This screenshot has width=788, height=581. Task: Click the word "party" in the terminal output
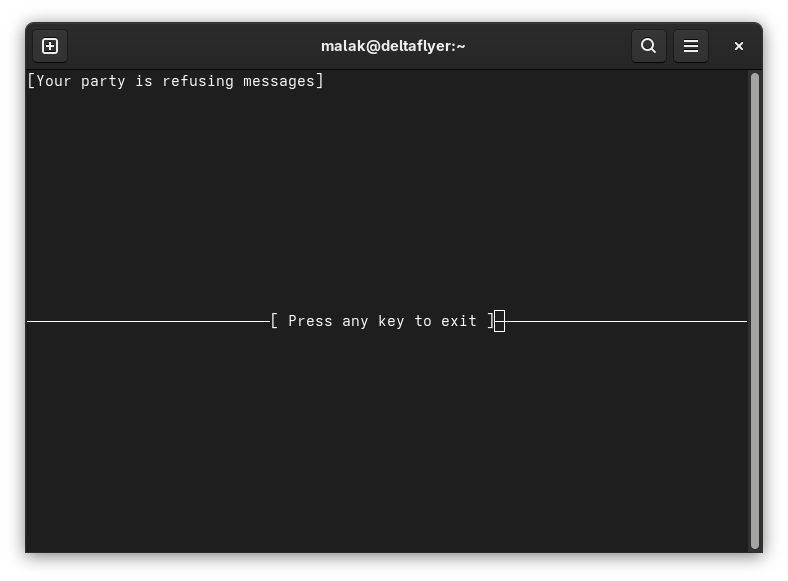point(103,81)
